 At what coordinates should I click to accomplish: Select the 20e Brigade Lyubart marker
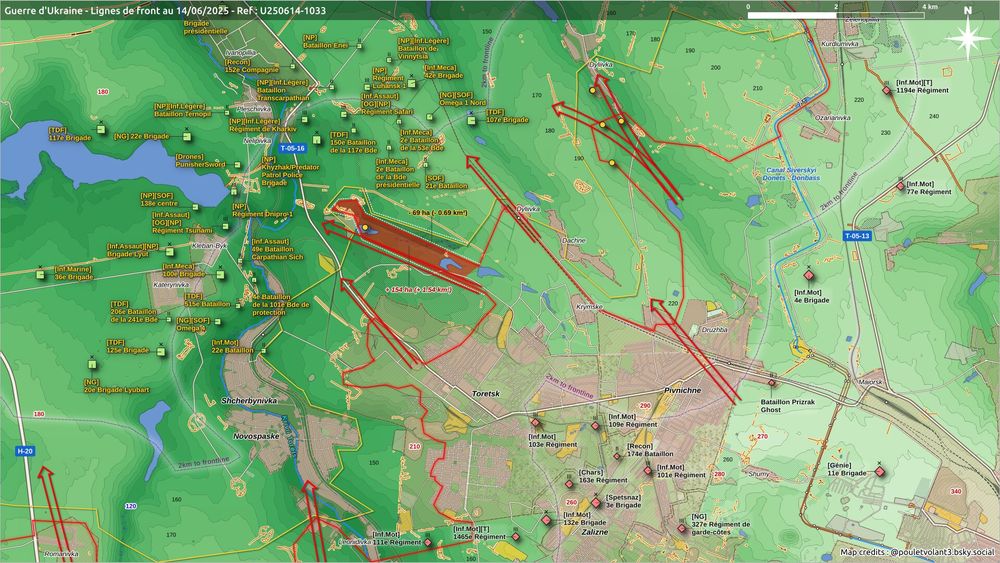[92, 364]
